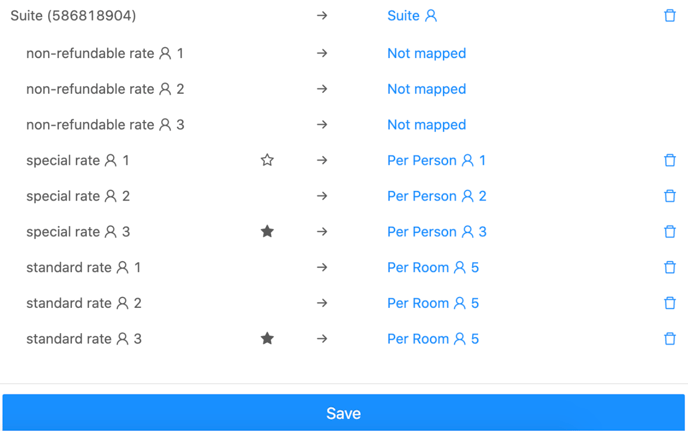Delete standard rate 1 Per Room mapping

(670, 267)
